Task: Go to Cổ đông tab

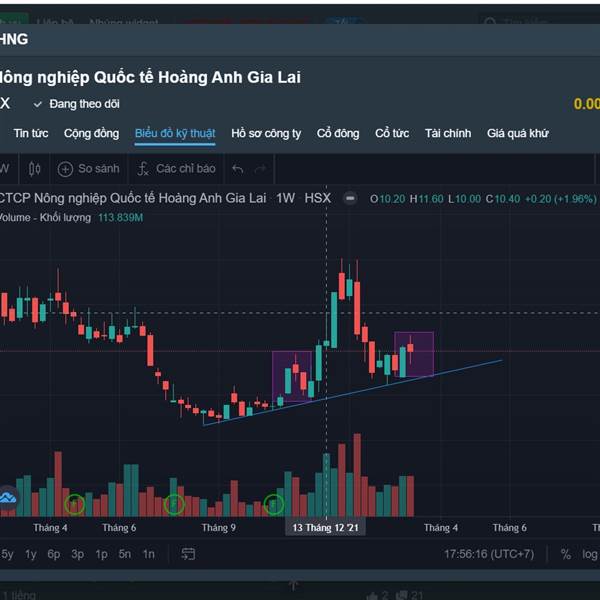Action: (x=338, y=133)
